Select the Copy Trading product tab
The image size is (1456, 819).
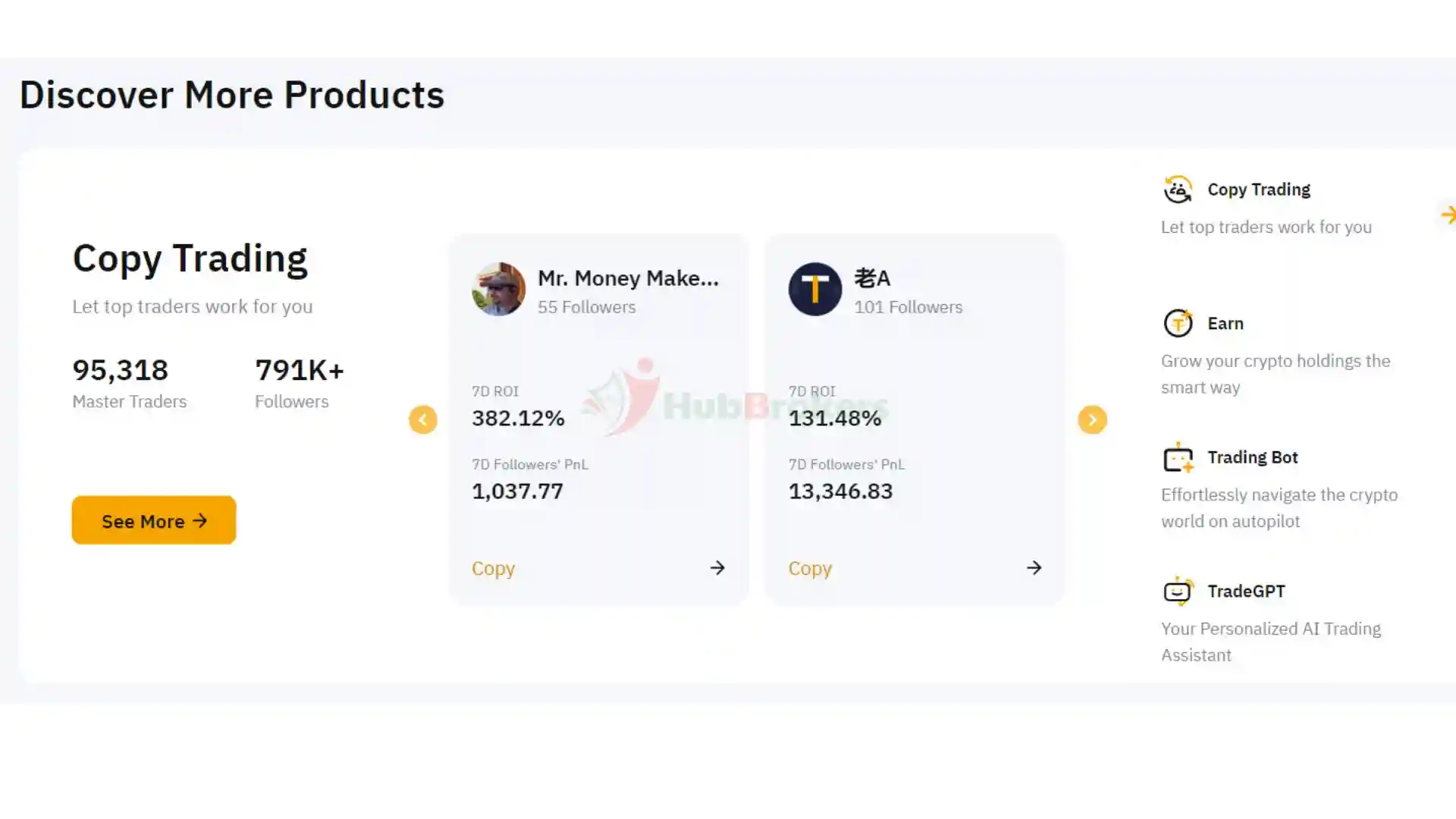coord(1259,190)
